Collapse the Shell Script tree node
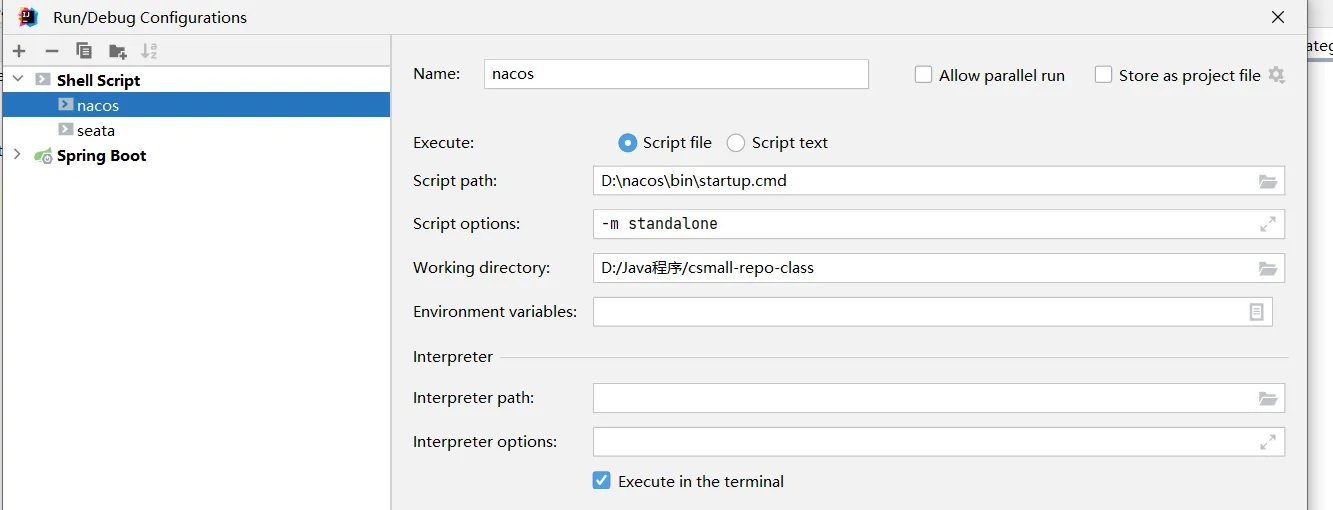 [x=17, y=79]
